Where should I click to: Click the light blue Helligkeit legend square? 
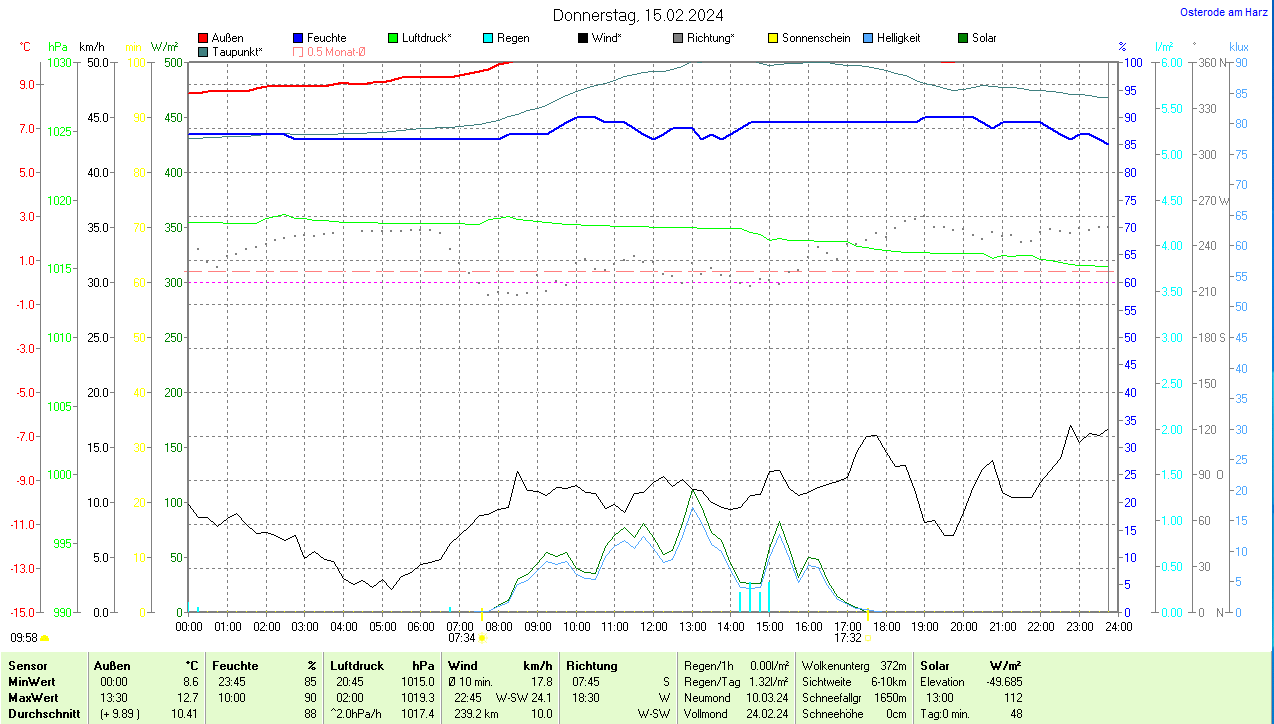tap(868, 38)
